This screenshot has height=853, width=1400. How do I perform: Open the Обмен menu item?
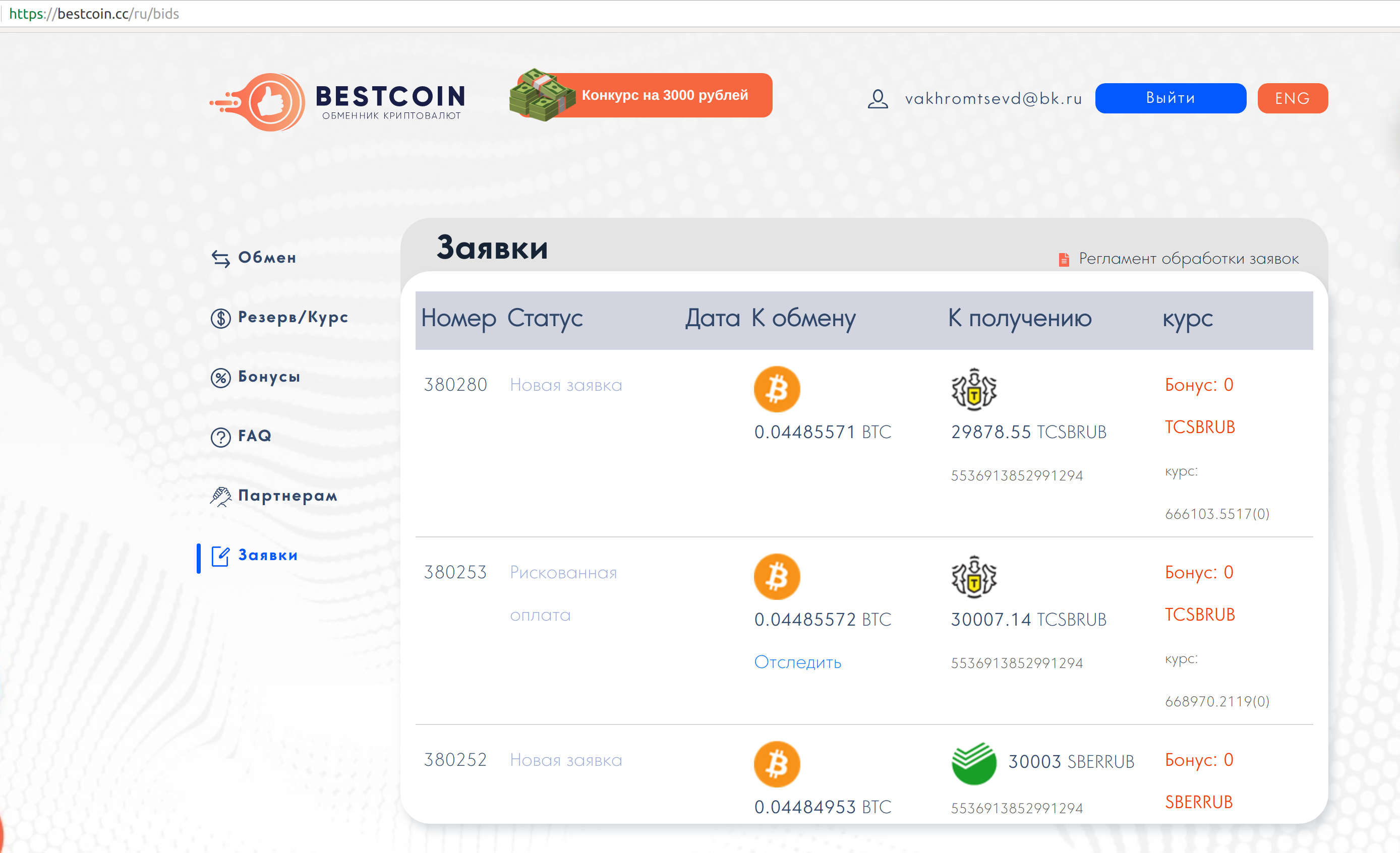(266, 258)
